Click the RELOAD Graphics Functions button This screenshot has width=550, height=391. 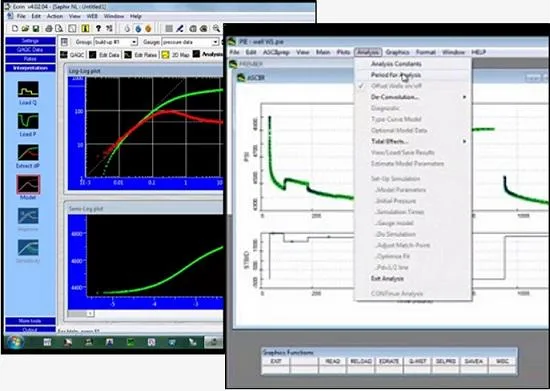click(x=361, y=361)
